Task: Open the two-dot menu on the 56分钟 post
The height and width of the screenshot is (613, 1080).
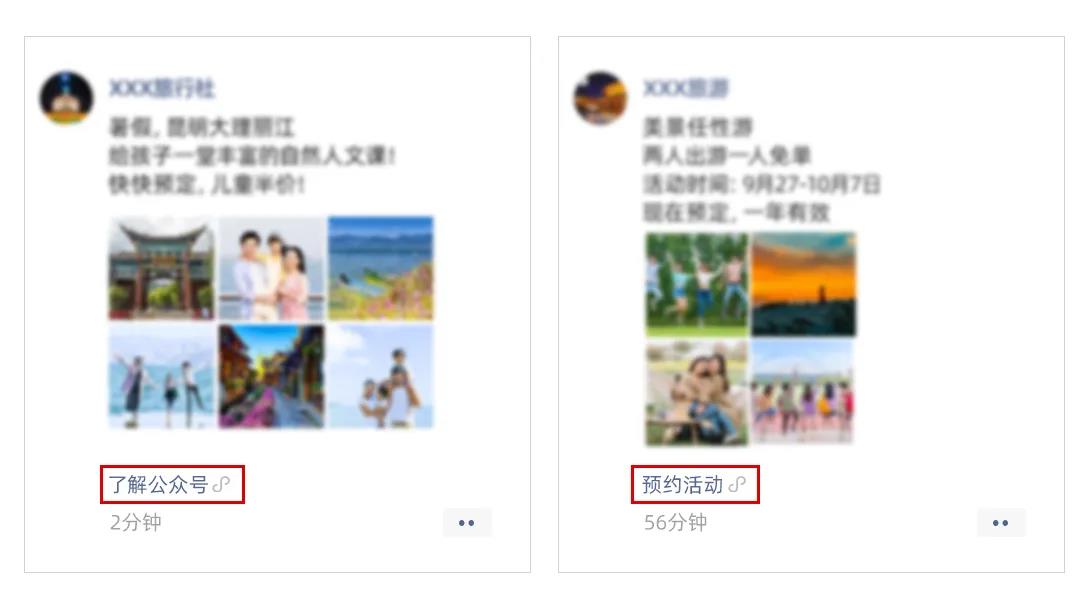Action: coord(1001,523)
